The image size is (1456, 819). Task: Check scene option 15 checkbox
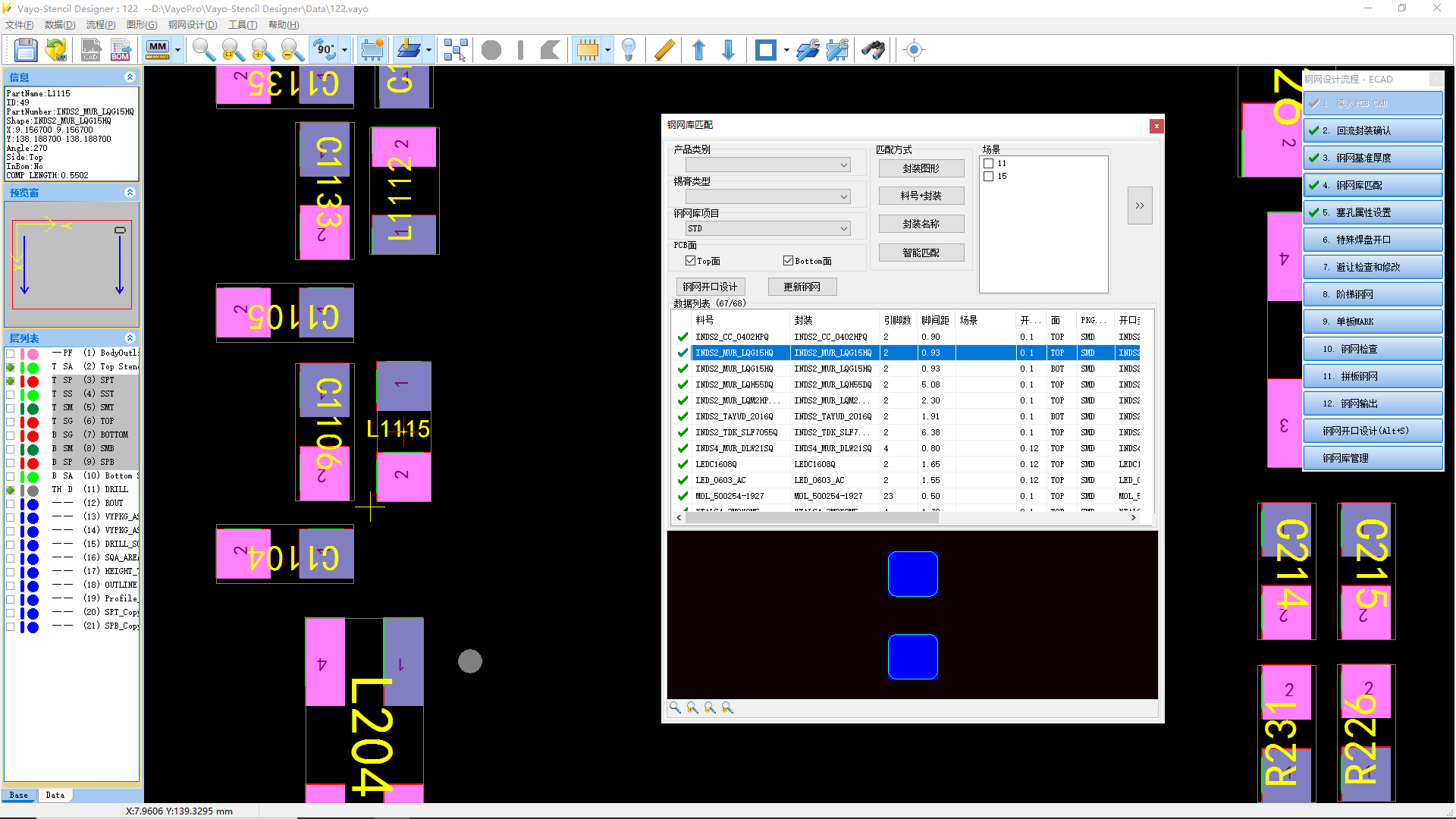(988, 176)
